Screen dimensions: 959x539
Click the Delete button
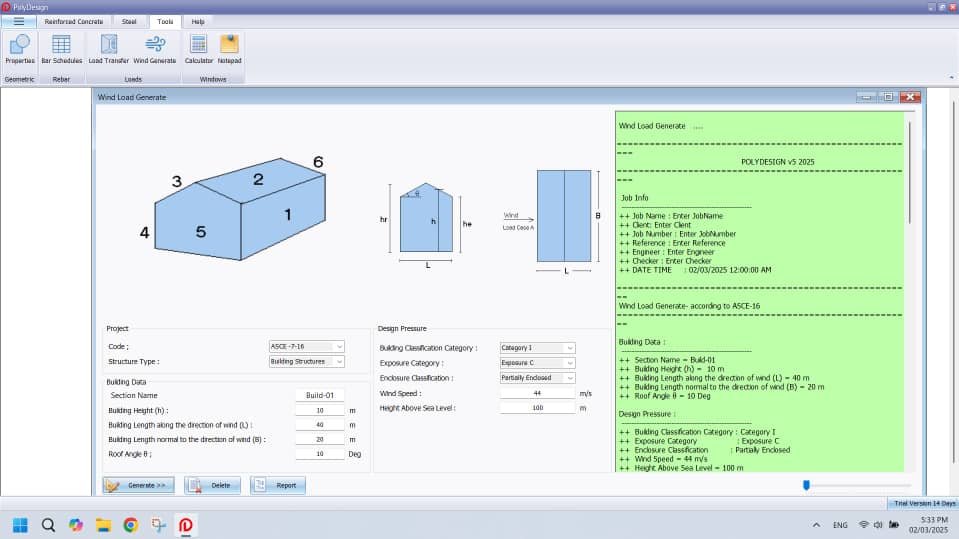[212, 485]
